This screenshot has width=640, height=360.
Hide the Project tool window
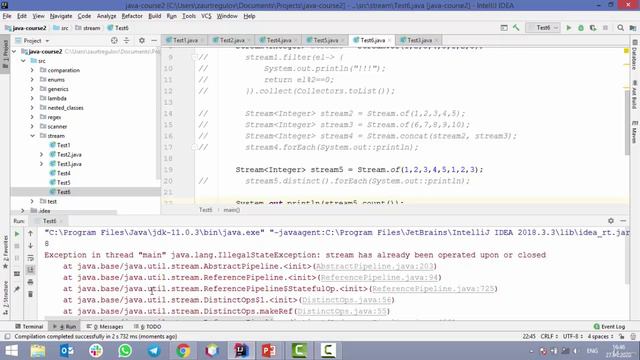click(x=154, y=40)
